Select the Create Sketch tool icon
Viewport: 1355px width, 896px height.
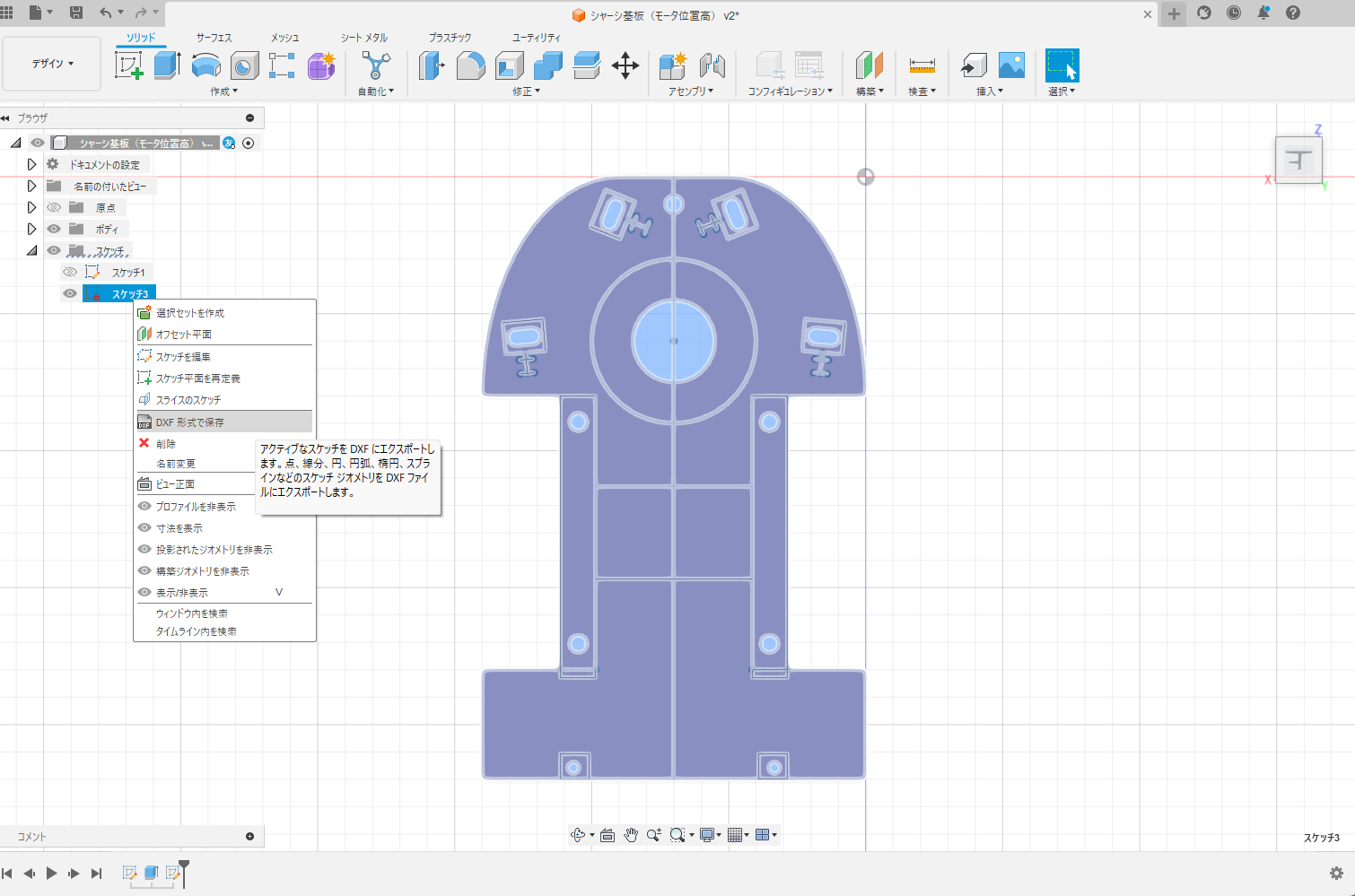point(128,65)
